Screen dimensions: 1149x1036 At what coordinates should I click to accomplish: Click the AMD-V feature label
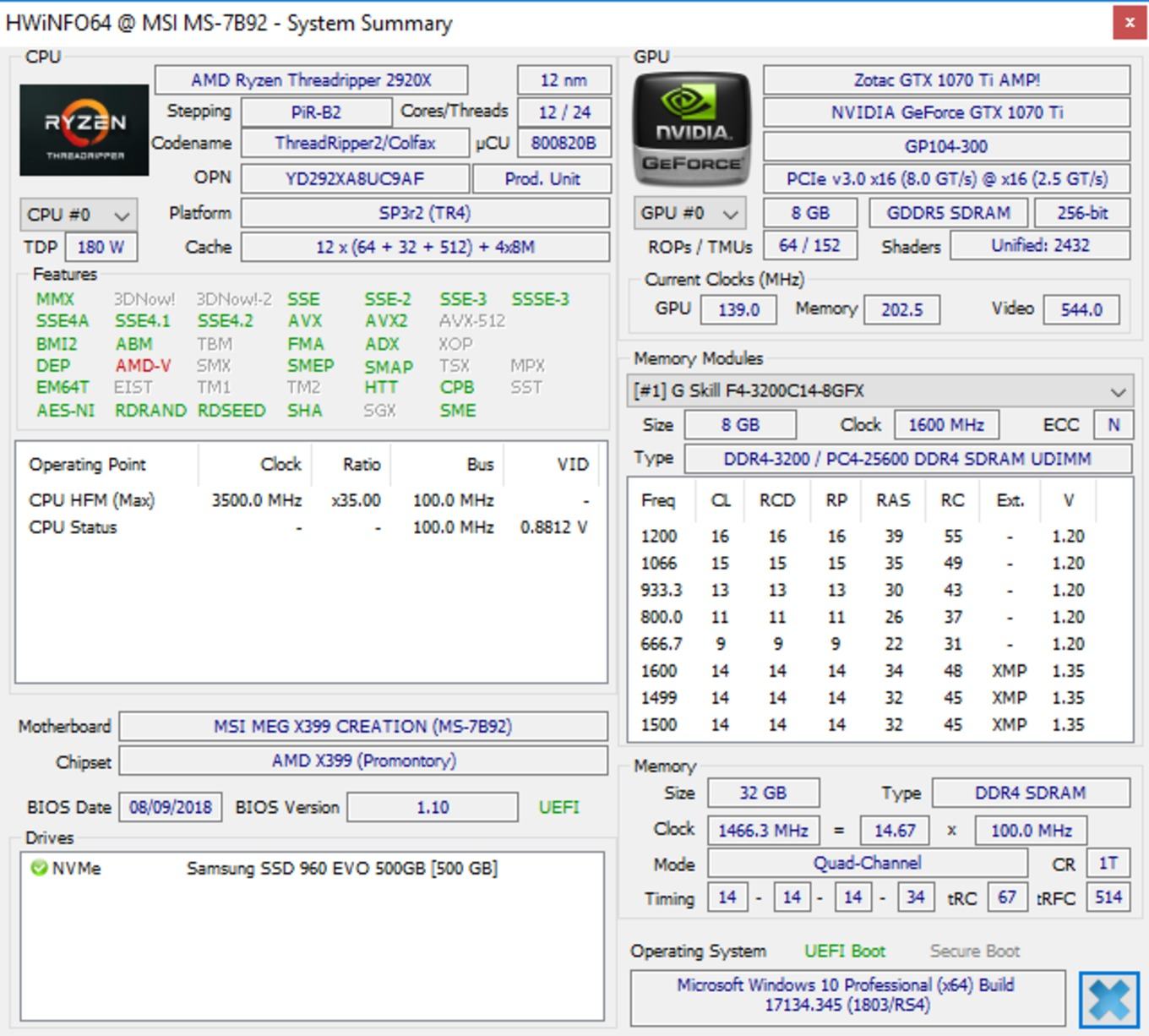pyautogui.click(x=143, y=366)
